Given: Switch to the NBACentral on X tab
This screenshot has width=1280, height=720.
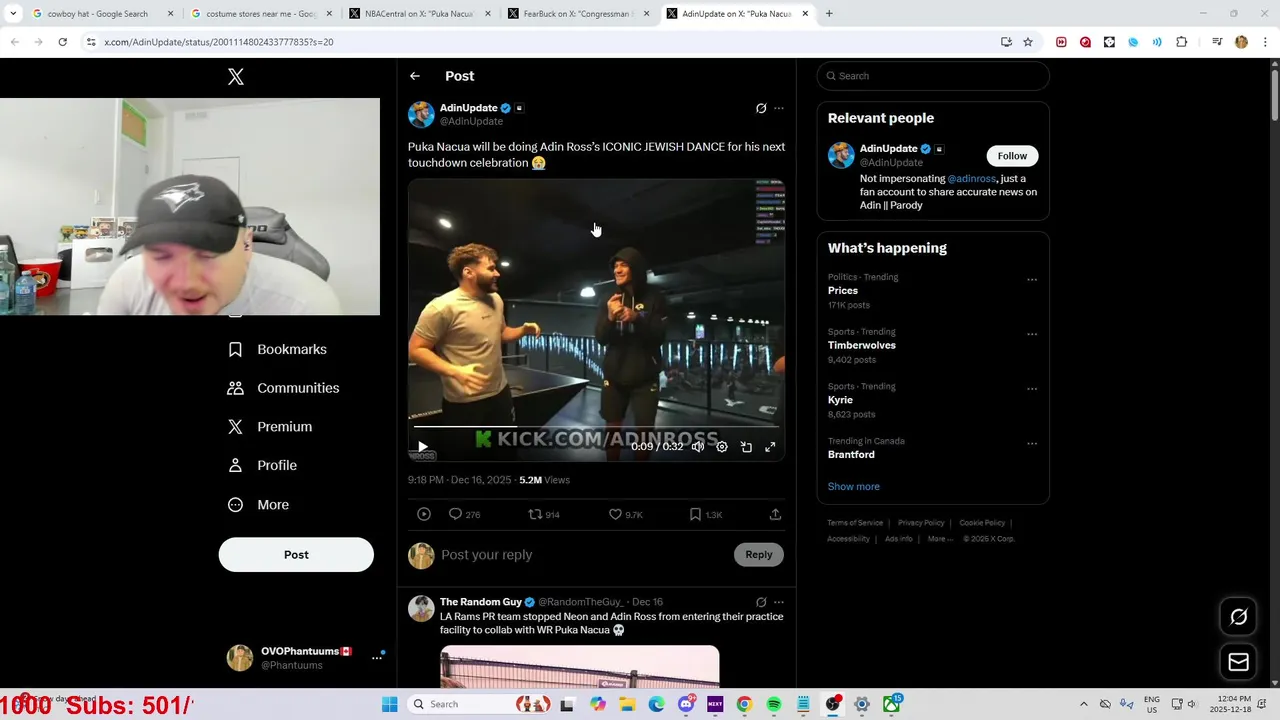Looking at the screenshot, I should point(419,14).
